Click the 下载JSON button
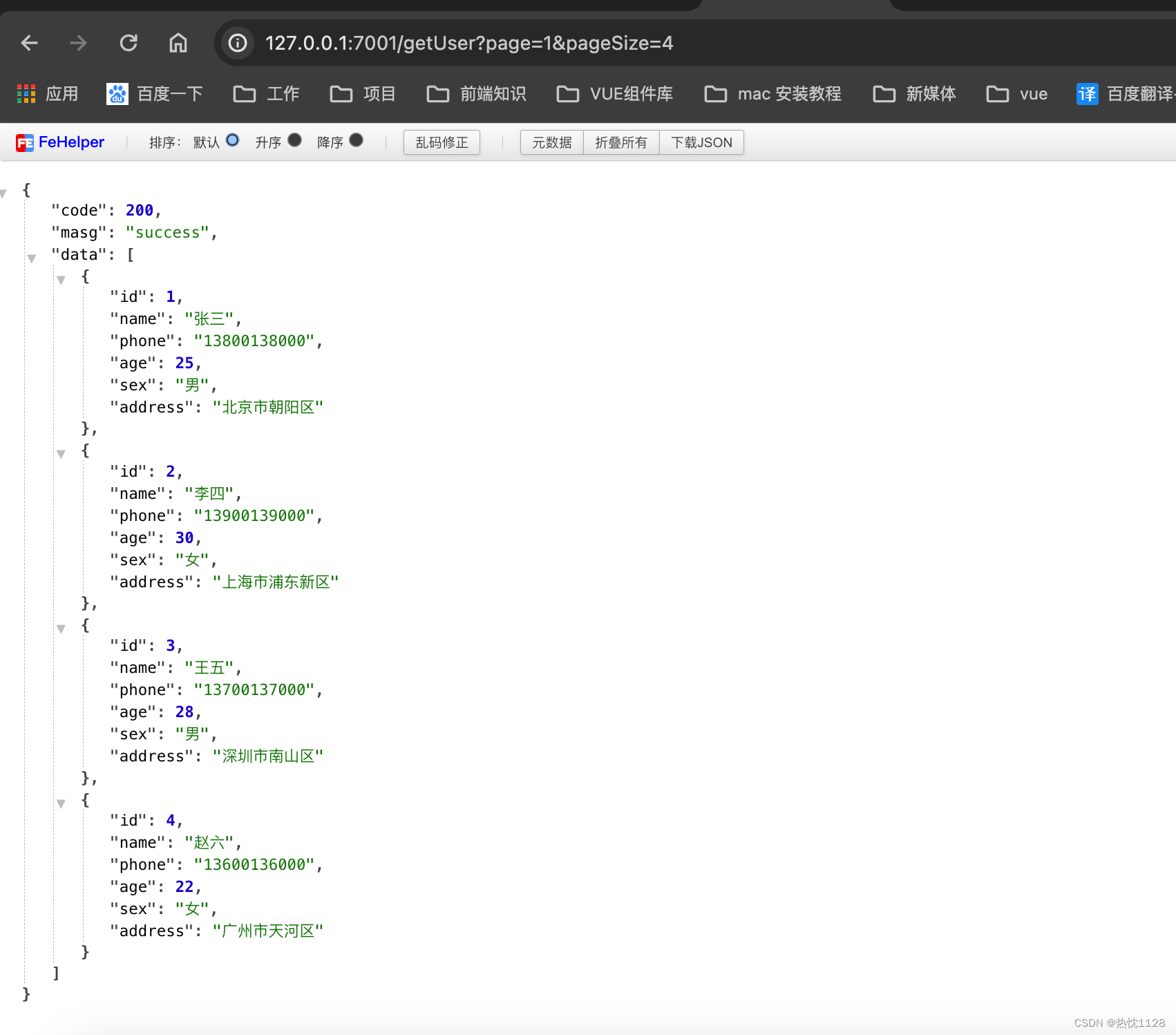This screenshot has width=1176, height=1035. 701,142
